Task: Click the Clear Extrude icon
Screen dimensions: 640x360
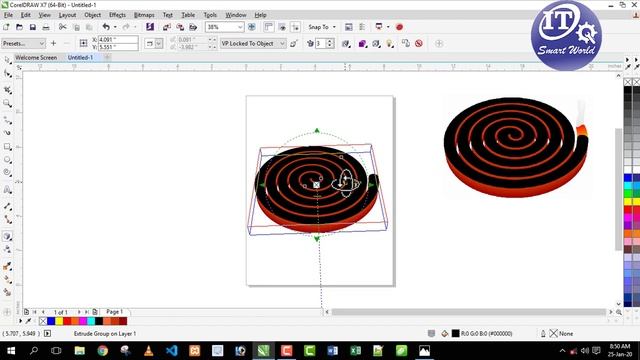Action: pos(419,43)
